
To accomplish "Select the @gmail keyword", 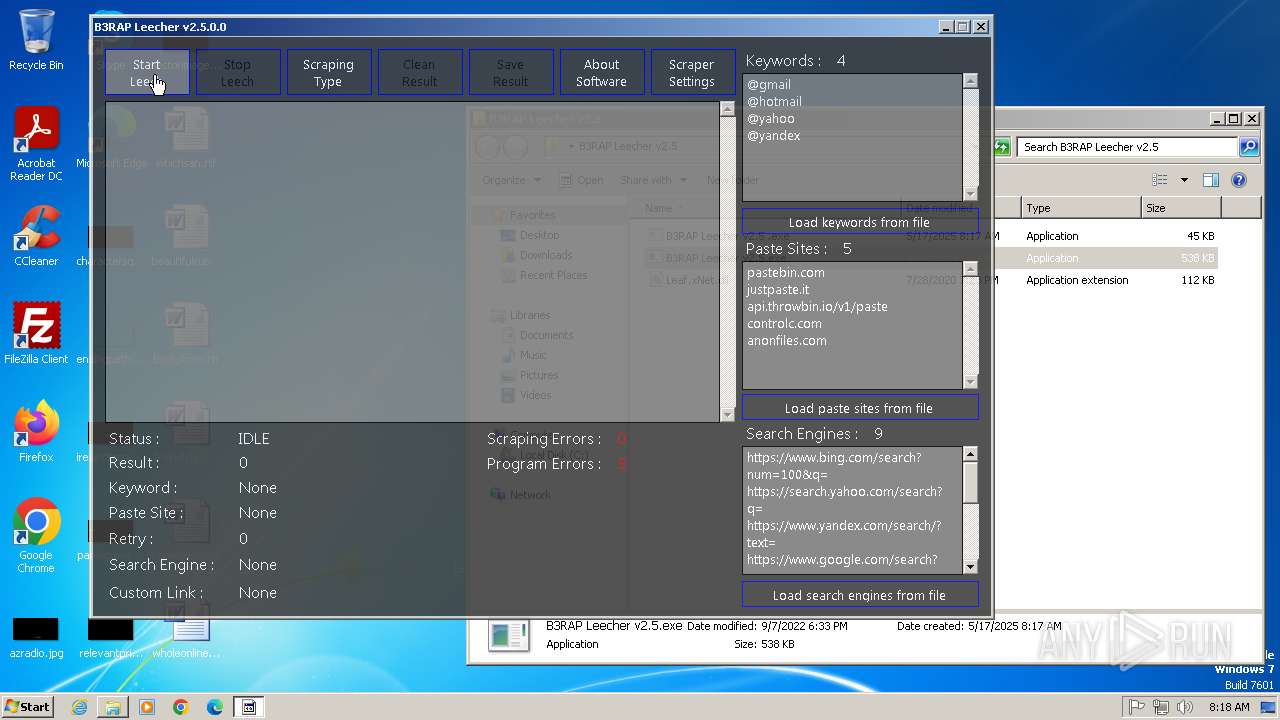I will coord(769,85).
